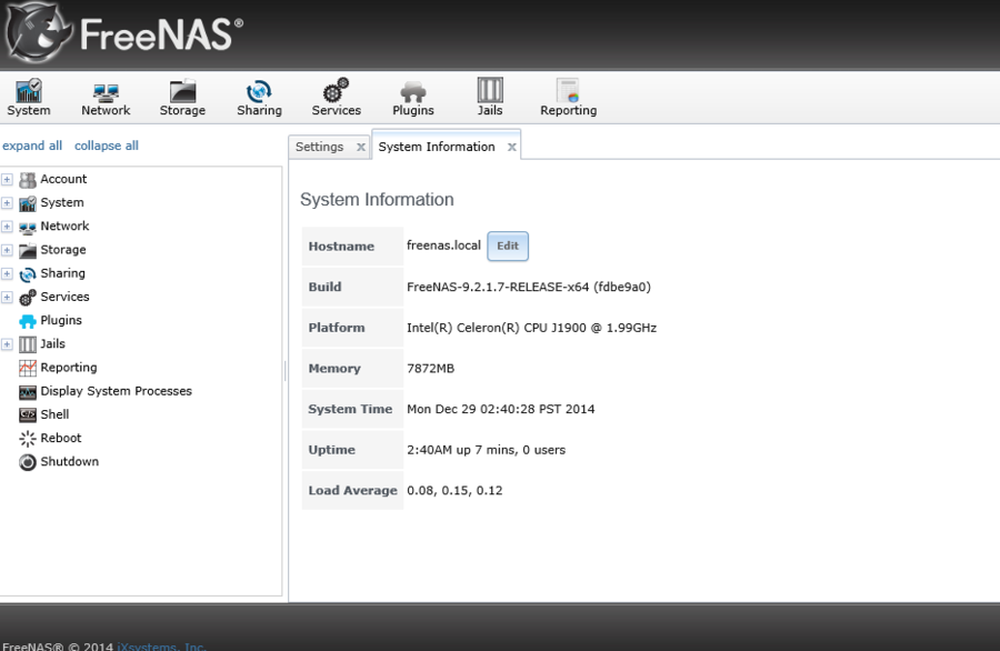Select Reboot label in the tree
The width and height of the screenshot is (1000, 651).
pos(61,438)
